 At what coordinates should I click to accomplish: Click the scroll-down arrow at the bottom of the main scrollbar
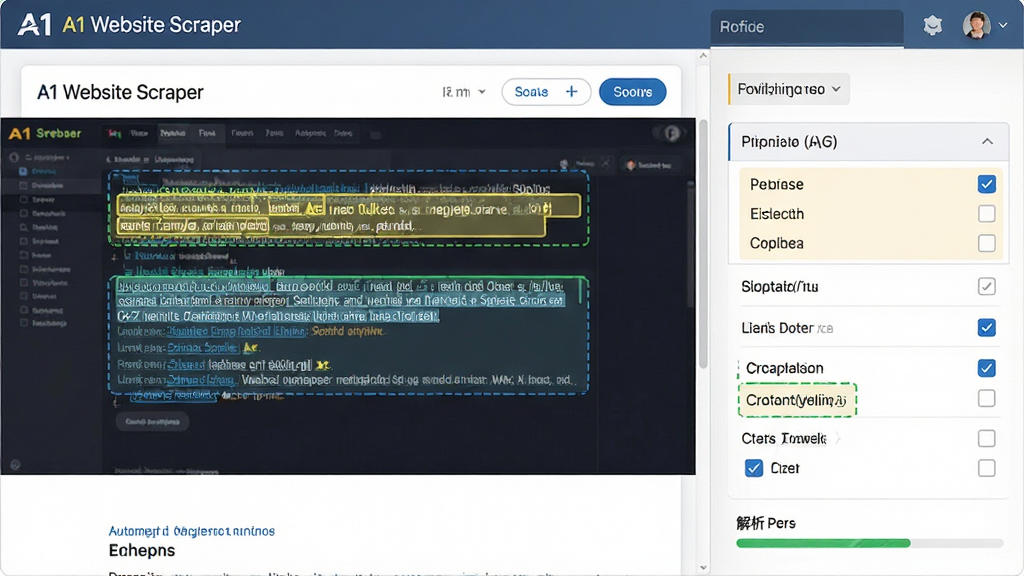click(703, 568)
